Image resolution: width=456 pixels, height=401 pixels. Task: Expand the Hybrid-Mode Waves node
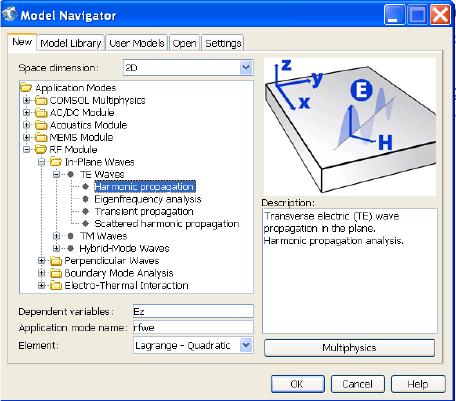pyautogui.click(x=56, y=248)
